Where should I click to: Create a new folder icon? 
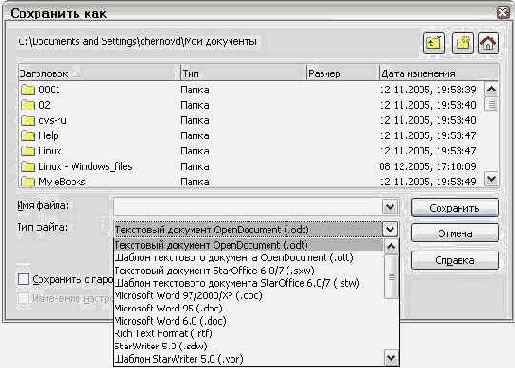(462, 43)
